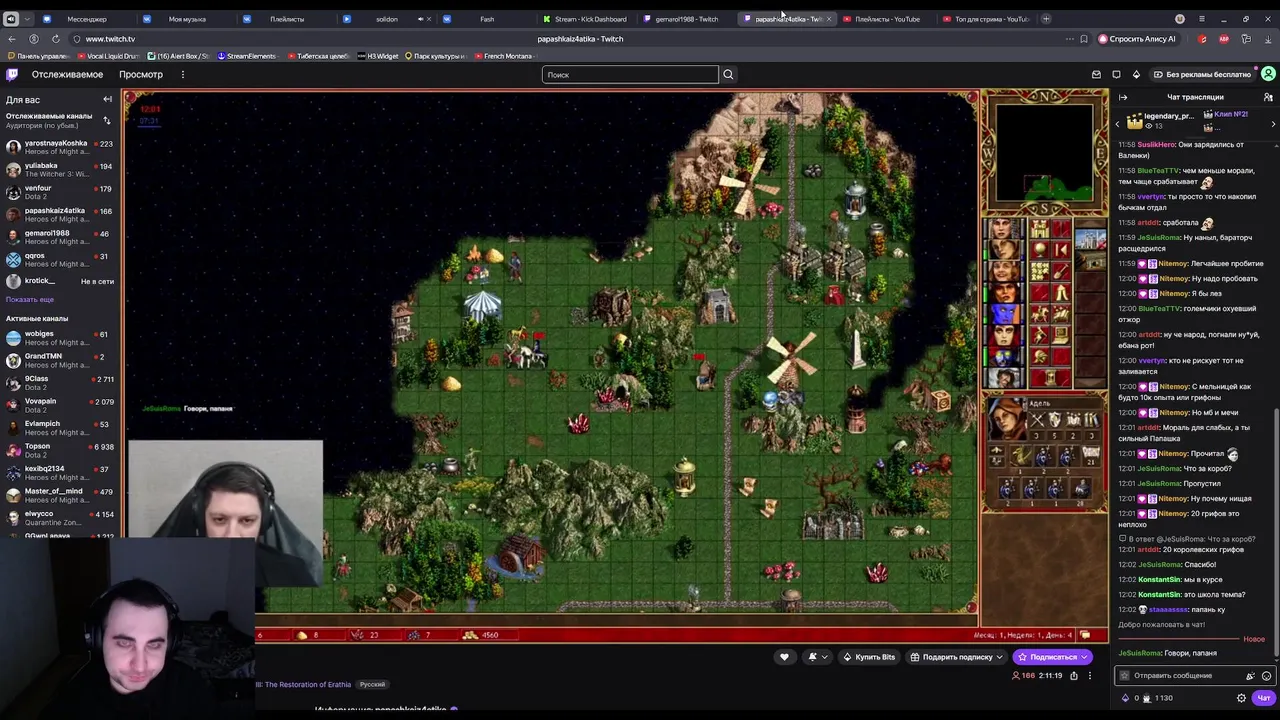
Task: Open Twitch home via logo icon
Action: pyautogui.click(x=12, y=74)
